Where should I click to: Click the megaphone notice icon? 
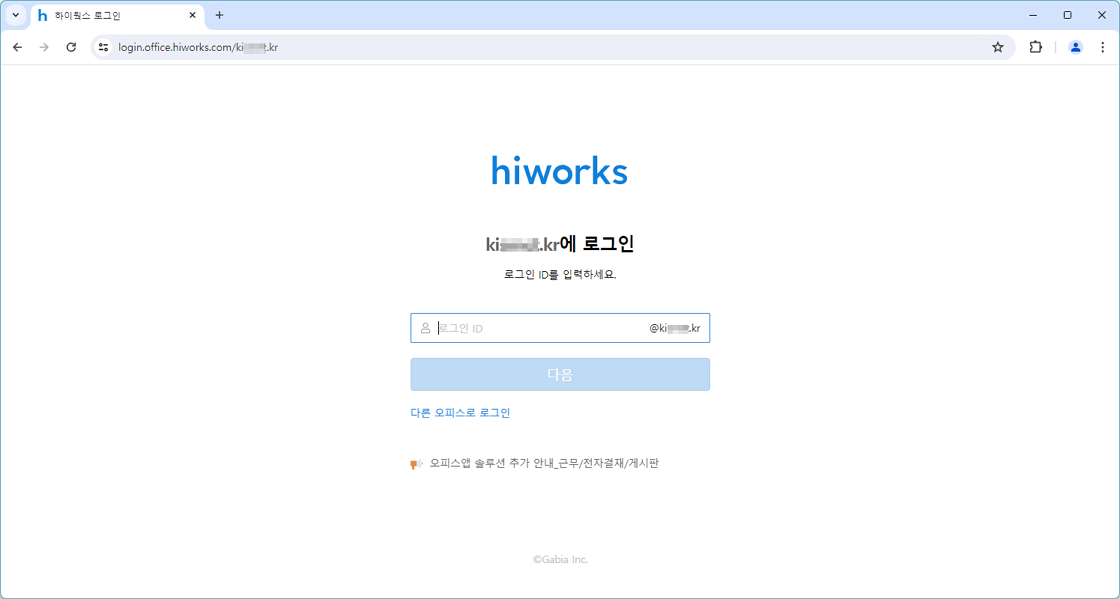click(416, 464)
